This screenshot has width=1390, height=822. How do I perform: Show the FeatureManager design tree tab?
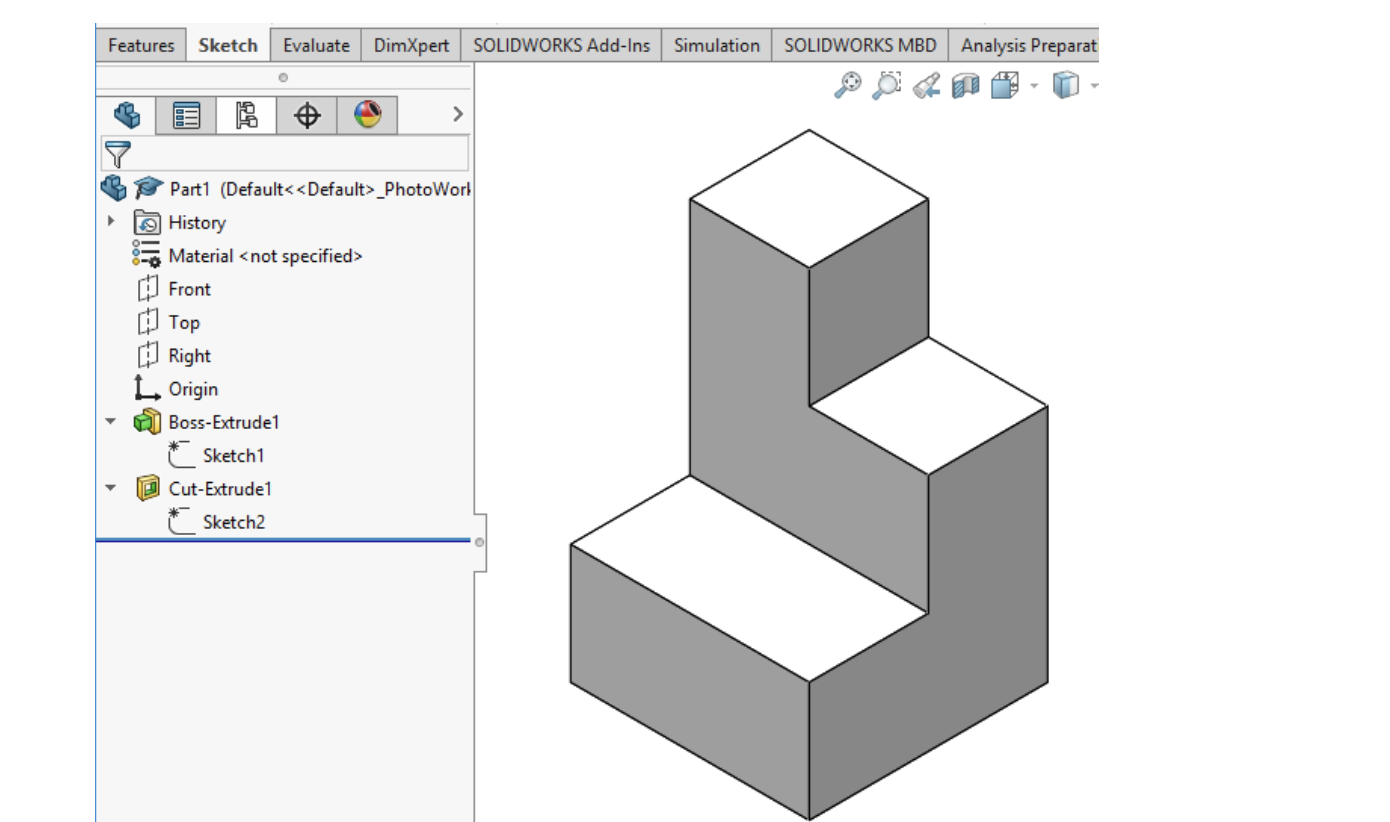[127, 116]
